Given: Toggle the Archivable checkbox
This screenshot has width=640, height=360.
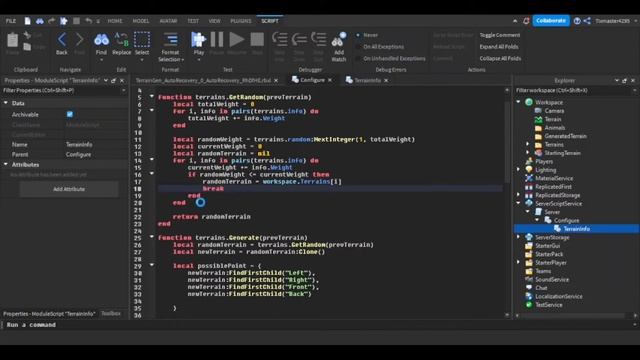Looking at the screenshot, I should click(70, 114).
